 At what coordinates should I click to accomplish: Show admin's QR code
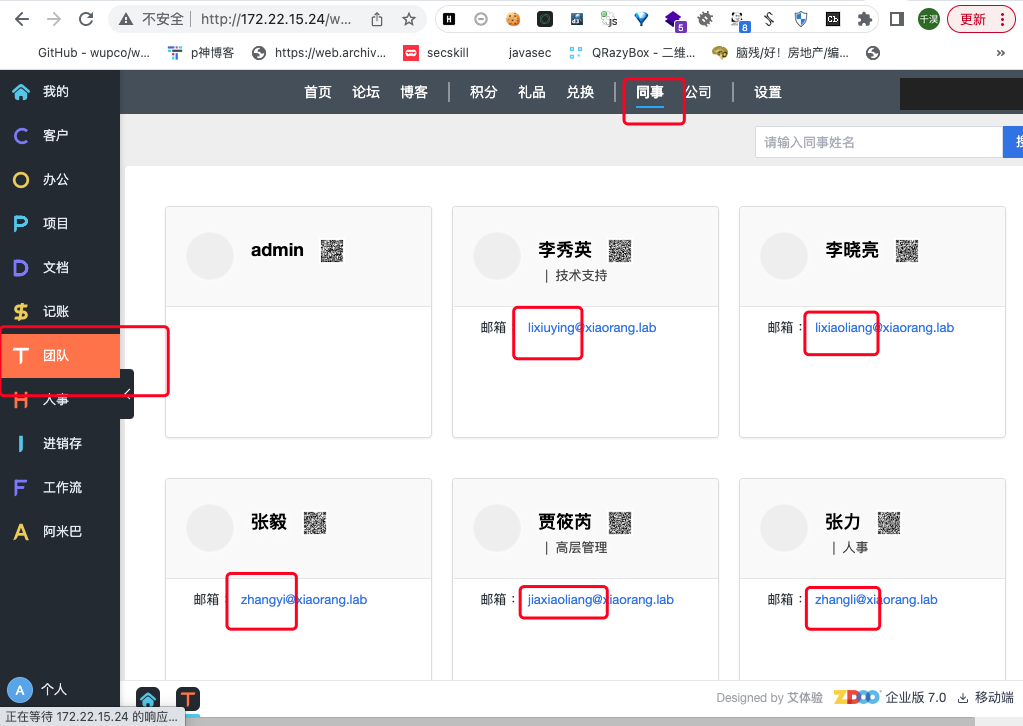point(332,250)
